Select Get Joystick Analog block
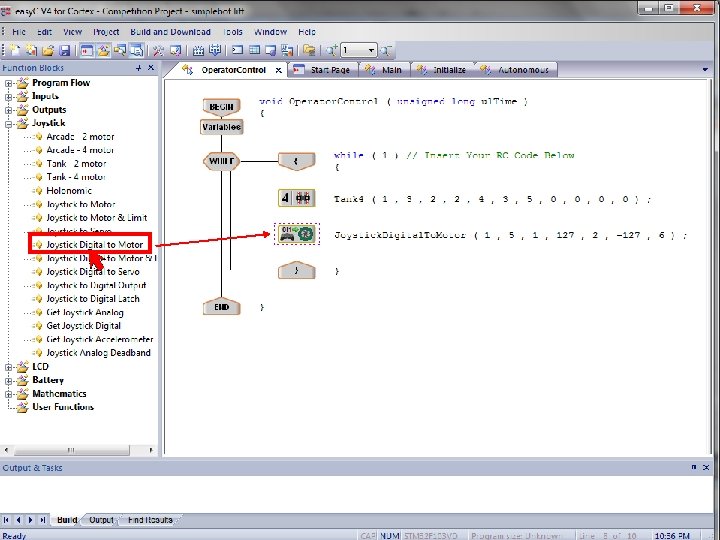Viewport: 720px width, 540px height. coord(84,313)
